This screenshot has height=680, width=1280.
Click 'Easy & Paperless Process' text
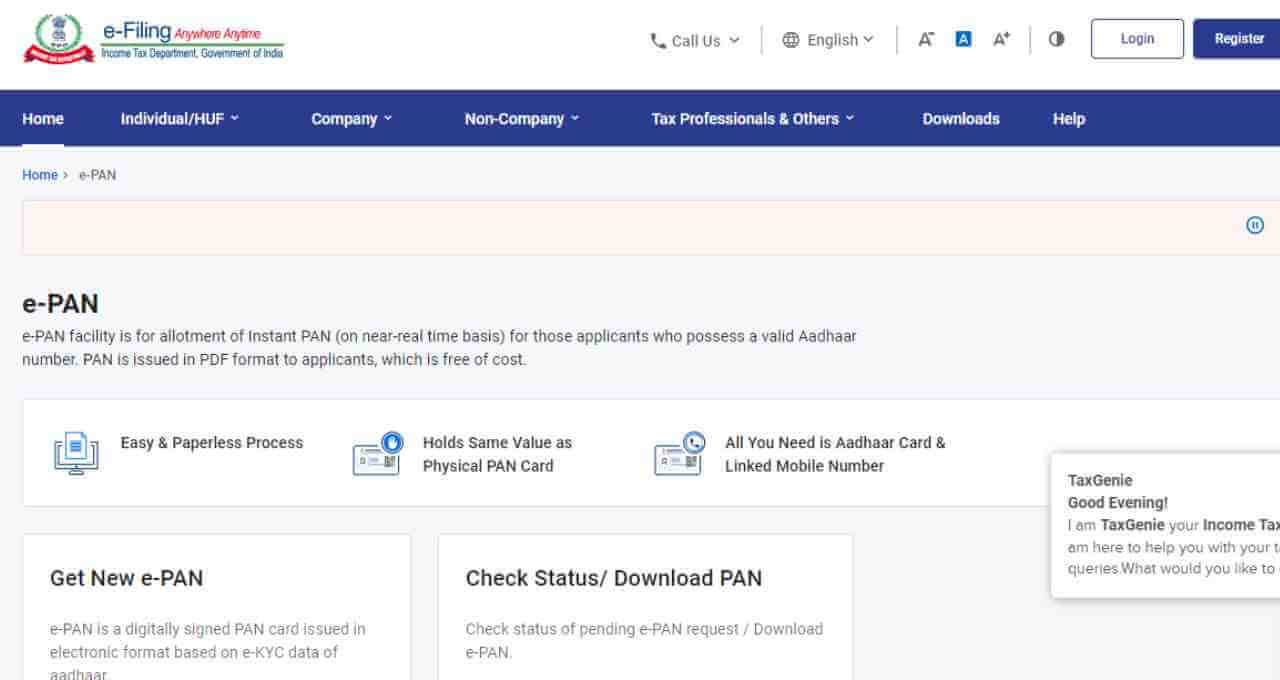(x=212, y=442)
